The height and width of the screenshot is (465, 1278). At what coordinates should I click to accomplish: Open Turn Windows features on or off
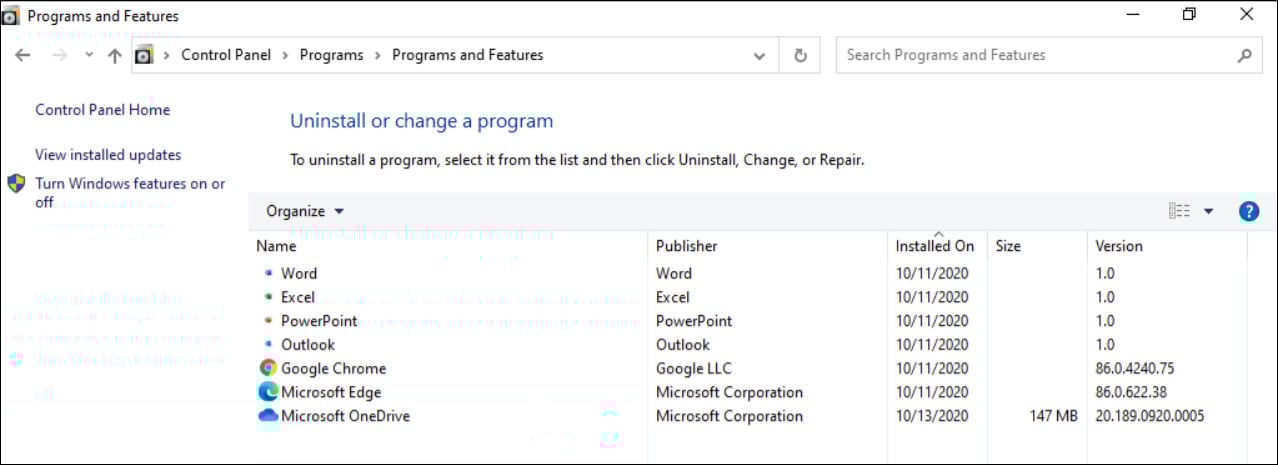pos(130,193)
